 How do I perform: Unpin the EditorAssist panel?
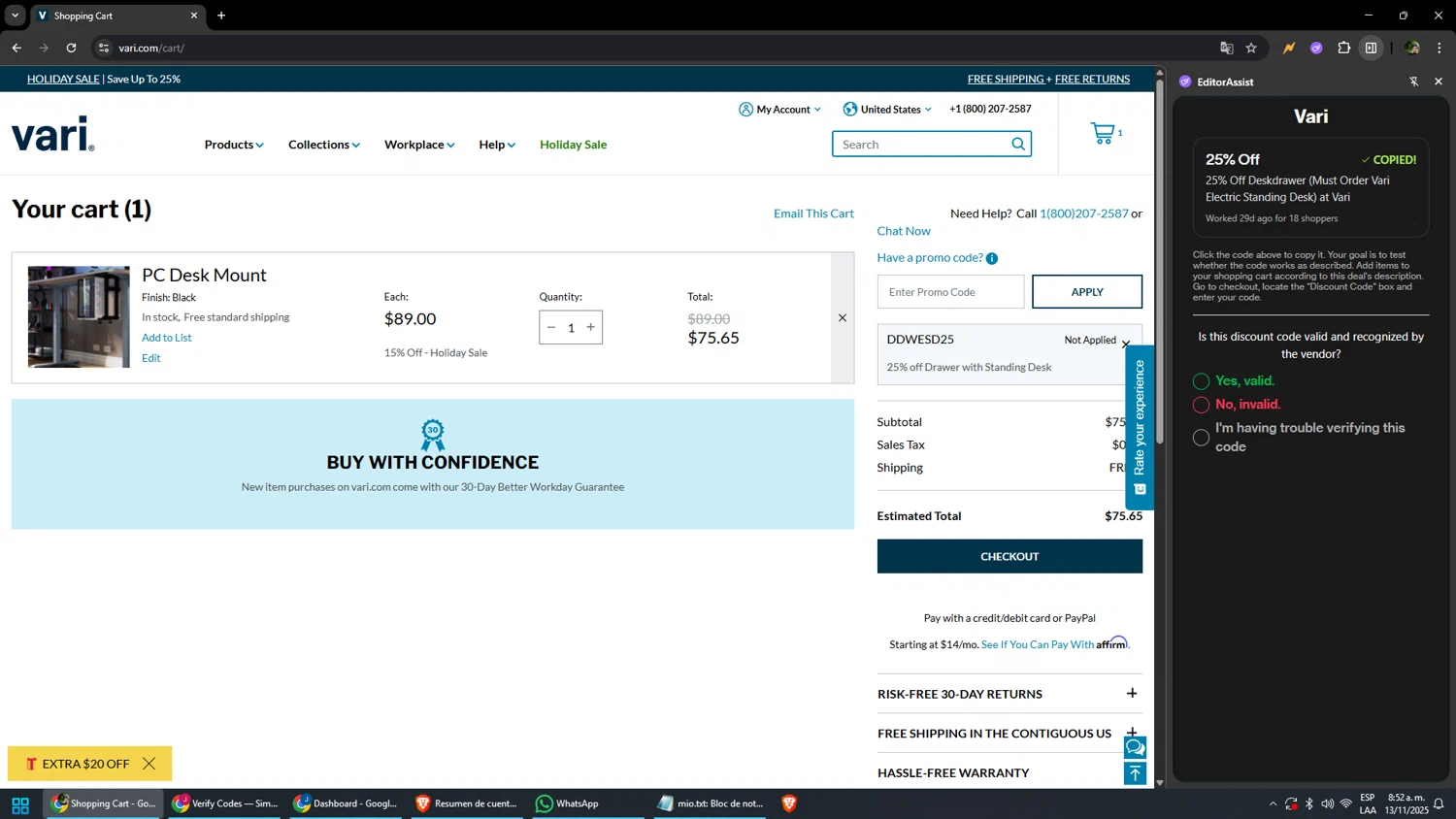(1413, 82)
